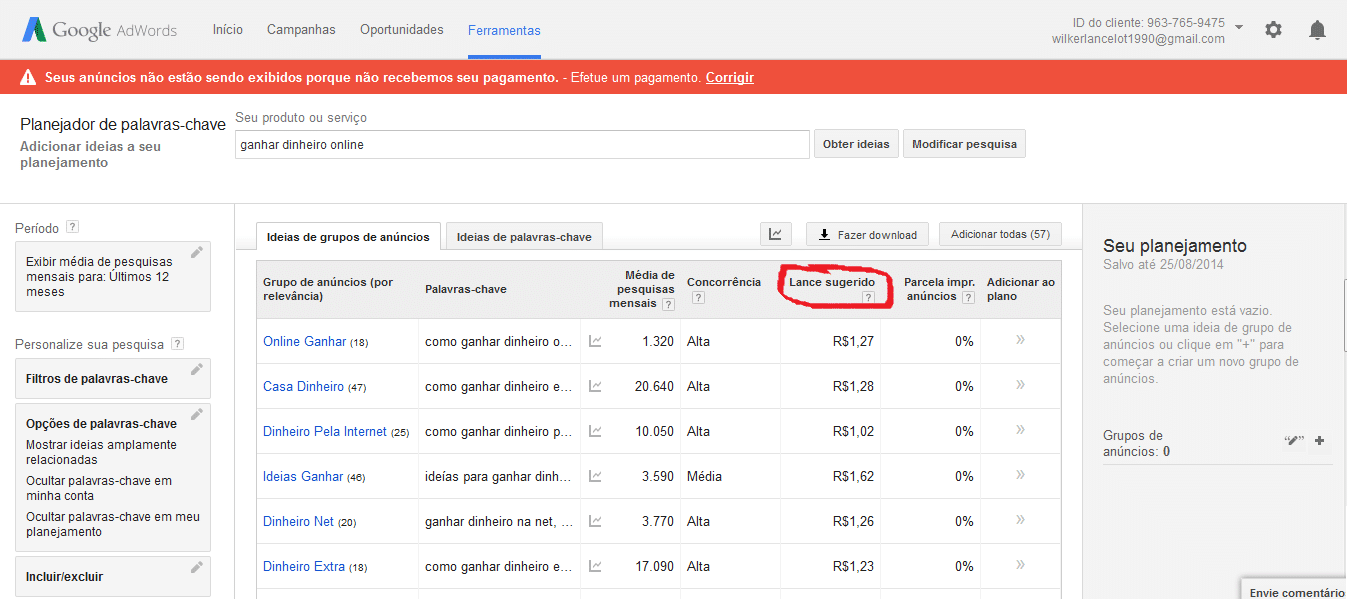Open the Casa Dinheiro ad group link
Viewport: 1360px width, 599px height.
(303, 386)
